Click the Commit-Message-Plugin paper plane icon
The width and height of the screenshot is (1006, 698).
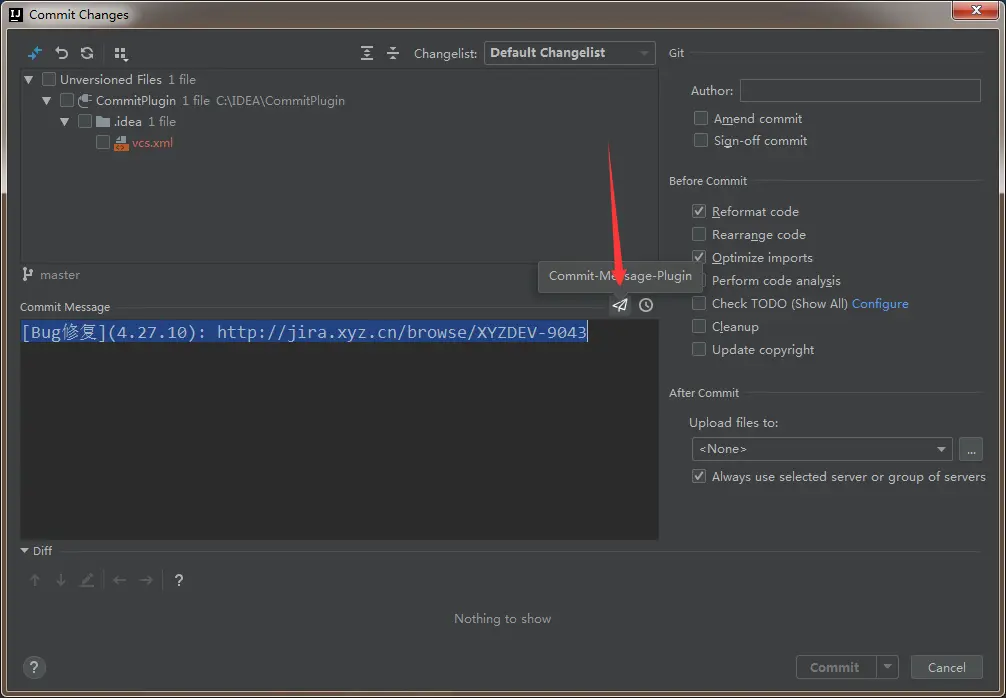pyautogui.click(x=620, y=305)
